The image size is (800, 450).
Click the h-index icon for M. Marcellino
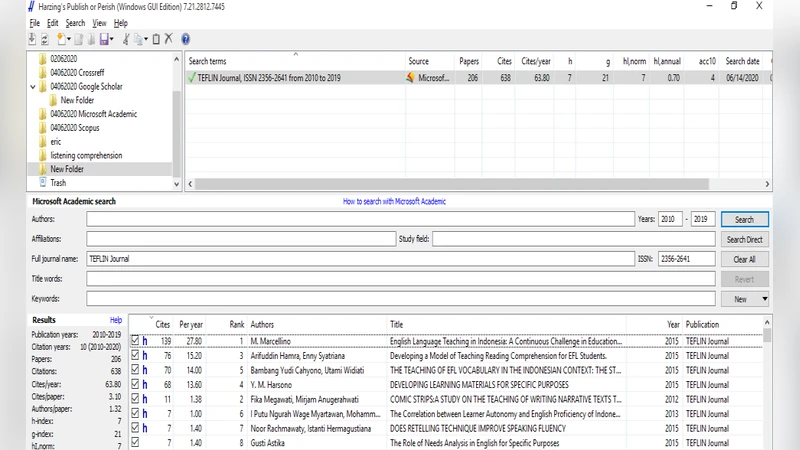pyautogui.click(x=144, y=341)
